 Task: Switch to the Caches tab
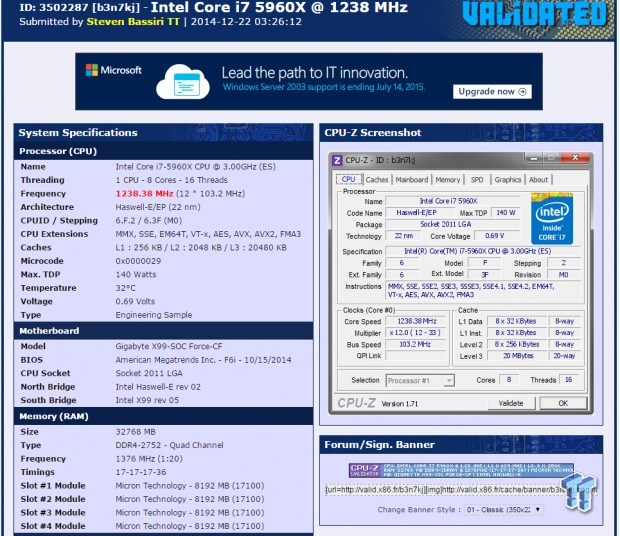tap(377, 179)
